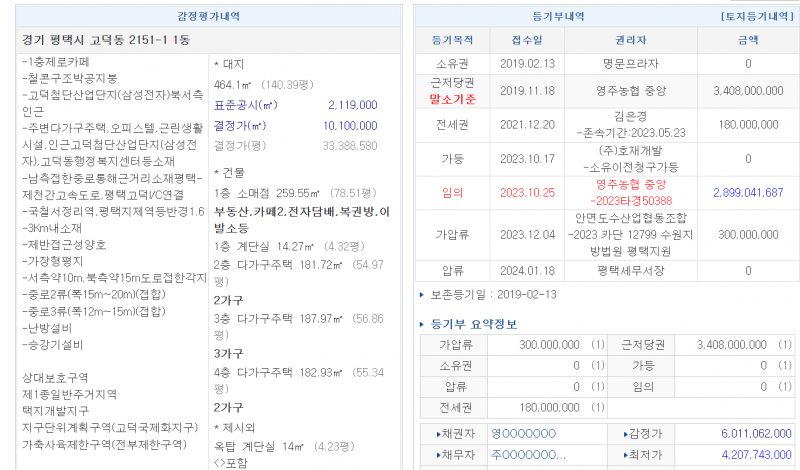Viewport: 800px width, 470px height.
Task: Click the 표준공시(㎡) label
Action: click(240, 104)
